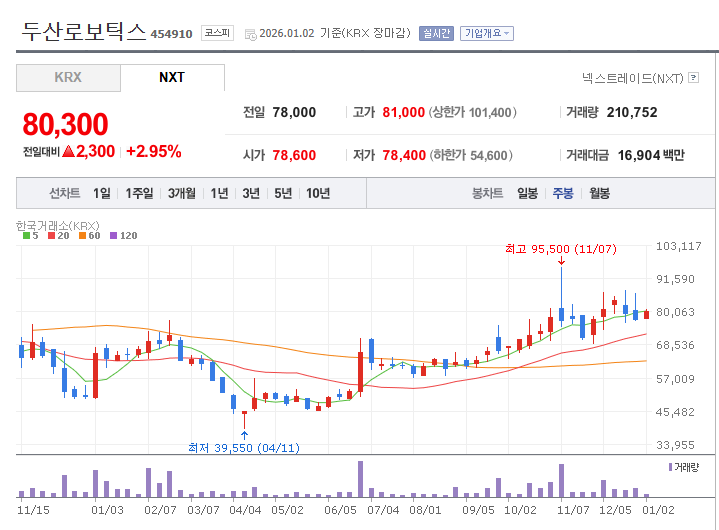Show the 1주일 line chart
This screenshot has height=530, width=719.
pos(139,193)
